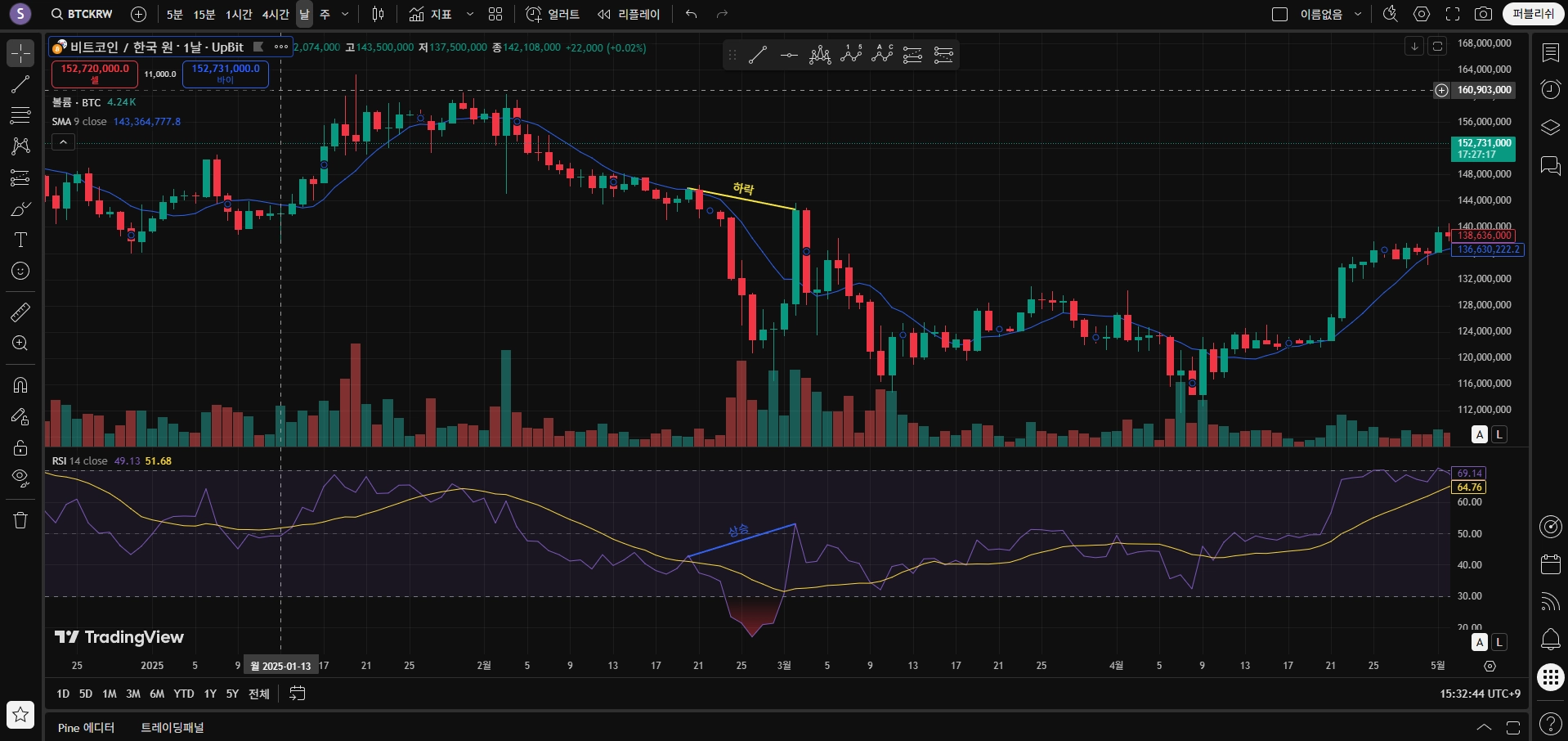Toggle lock all drawings
Image resolution: width=1568 pixels, height=741 pixels.
(20, 447)
